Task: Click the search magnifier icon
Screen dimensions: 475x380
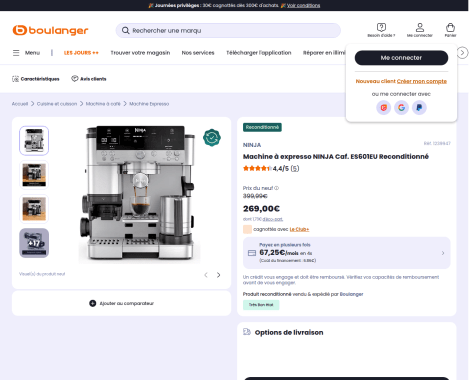Action: [x=125, y=31]
